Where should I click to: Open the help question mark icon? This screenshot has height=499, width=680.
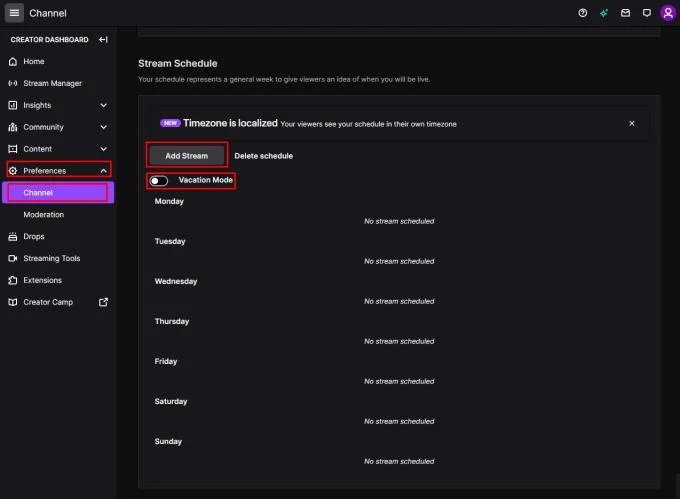pyautogui.click(x=582, y=13)
